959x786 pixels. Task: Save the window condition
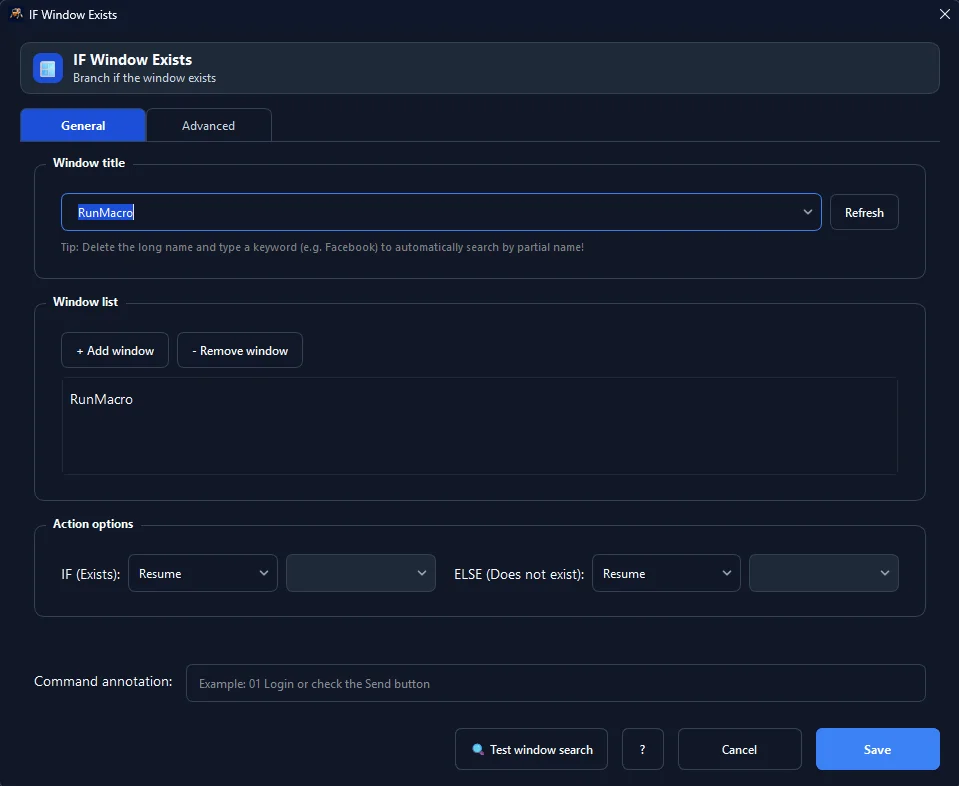(878, 749)
